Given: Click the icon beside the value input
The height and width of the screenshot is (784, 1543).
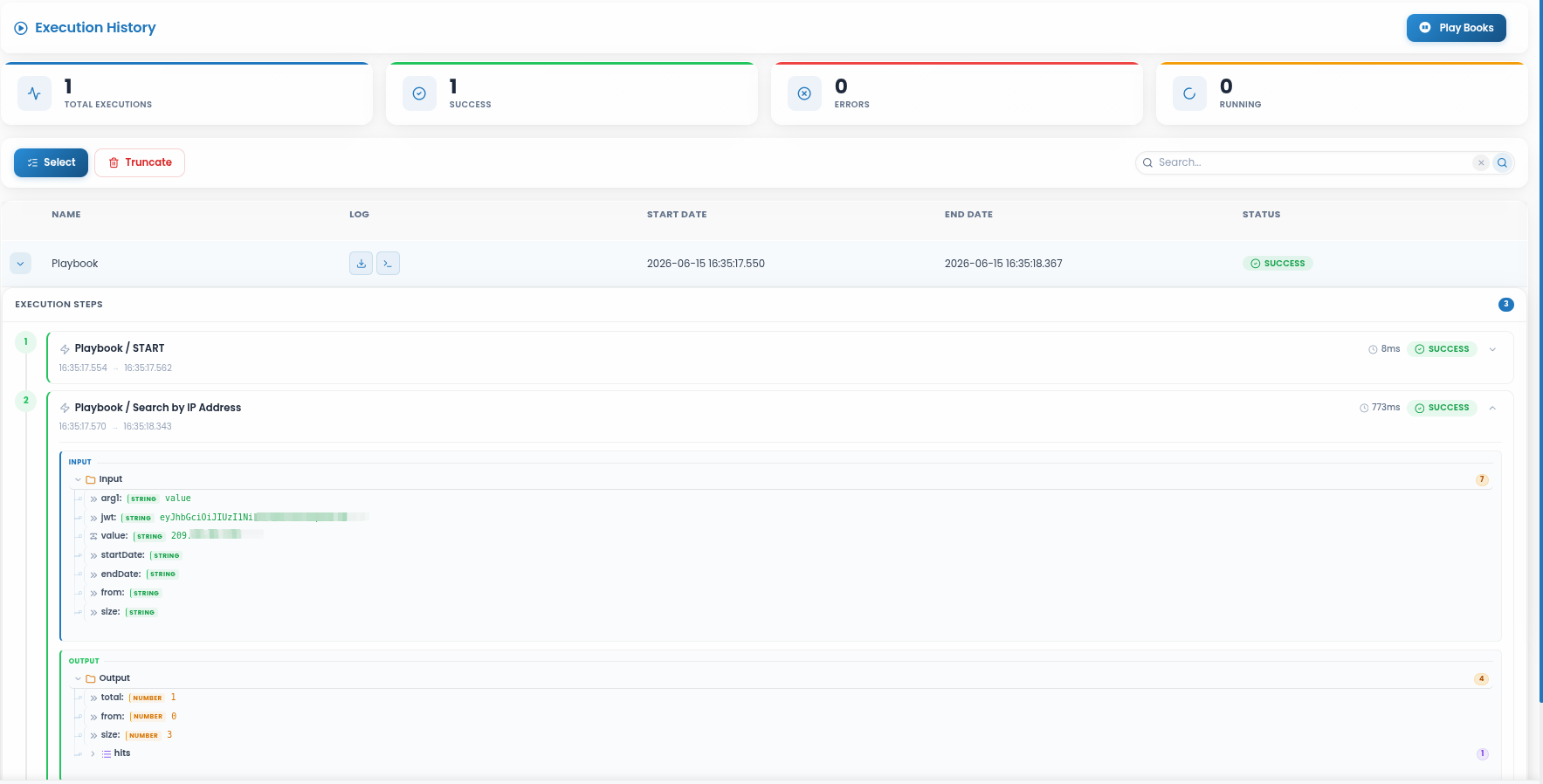Looking at the screenshot, I should pos(93,536).
